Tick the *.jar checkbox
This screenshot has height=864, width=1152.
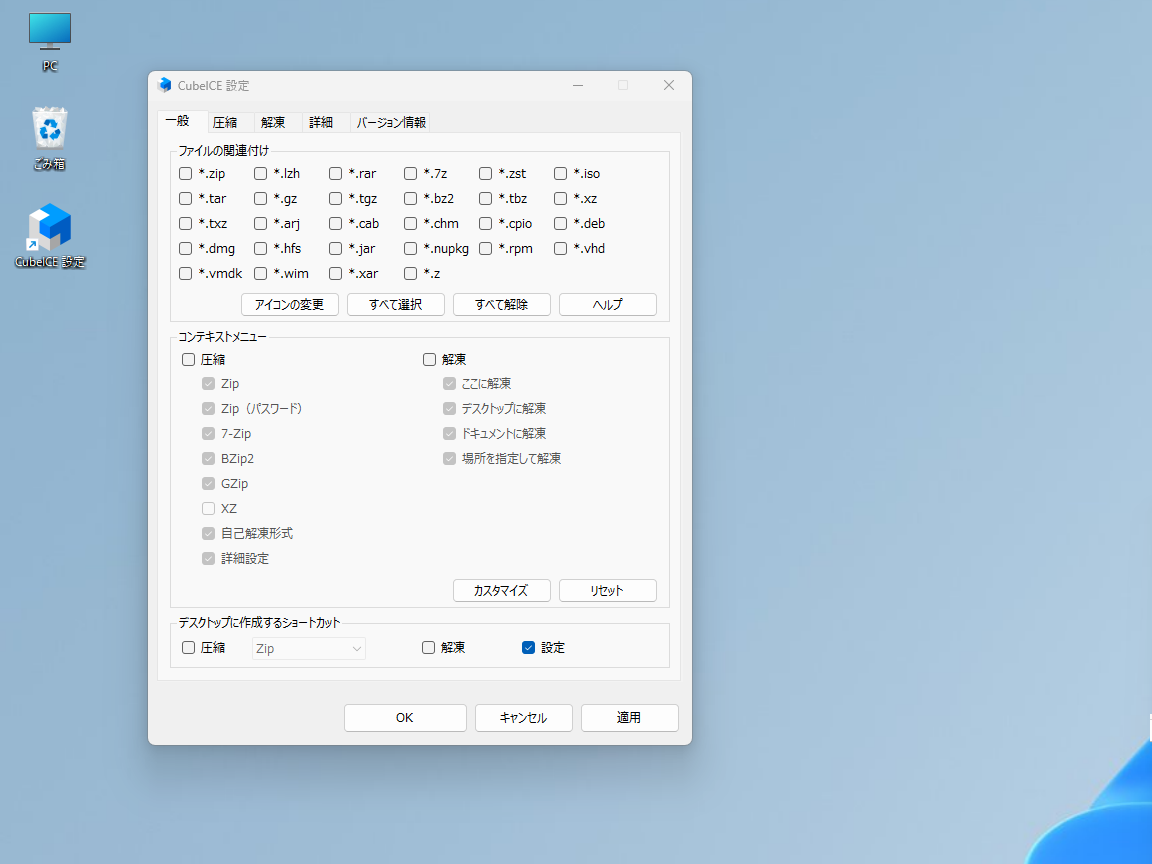coord(335,248)
